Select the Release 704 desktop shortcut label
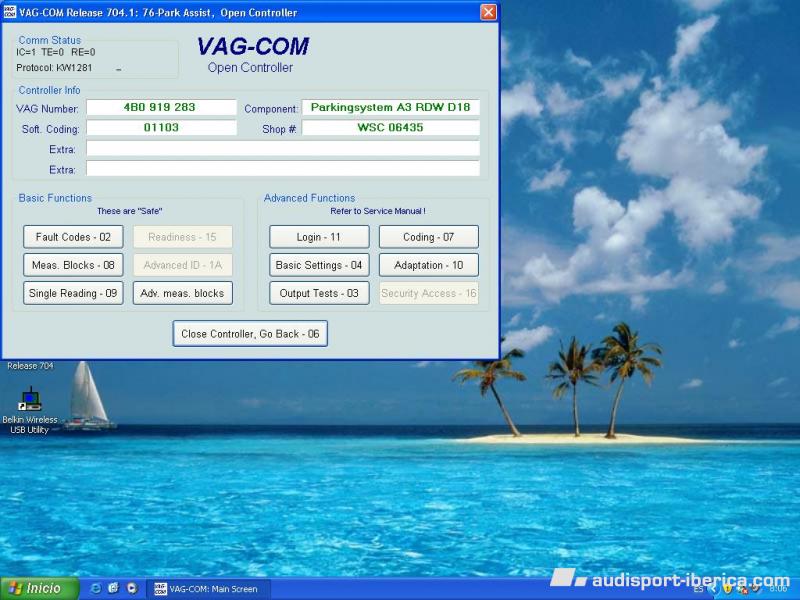The width and height of the screenshot is (800, 600). pyautogui.click(x=30, y=366)
